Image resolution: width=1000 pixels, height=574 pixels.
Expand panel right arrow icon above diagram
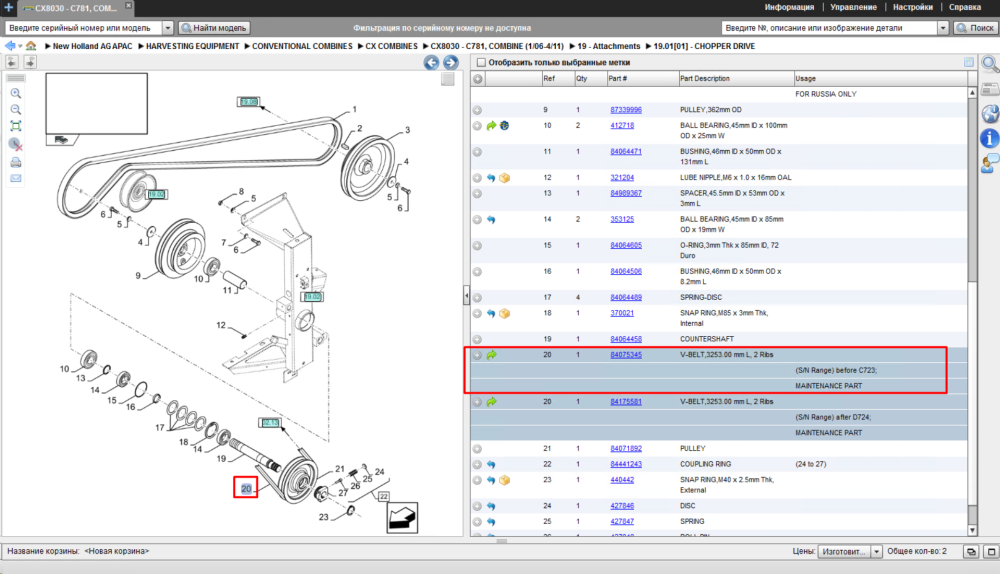coord(30,62)
